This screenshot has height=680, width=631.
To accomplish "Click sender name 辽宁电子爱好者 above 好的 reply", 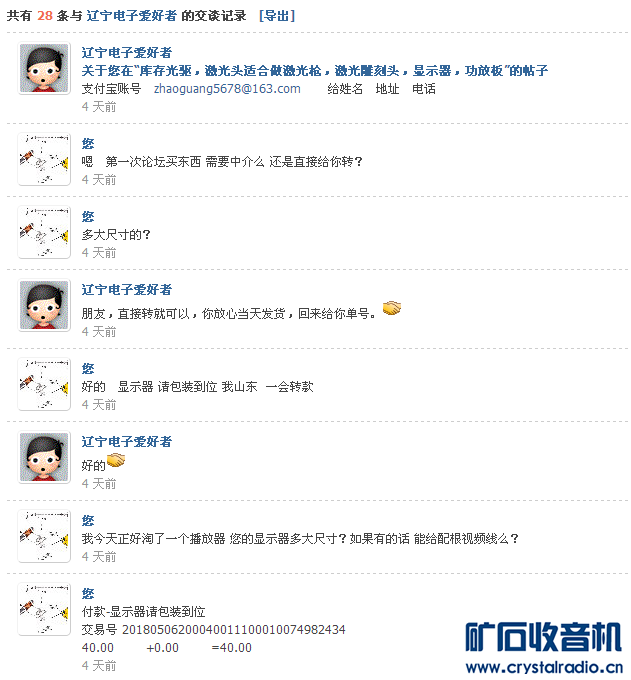I will coord(127,441).
